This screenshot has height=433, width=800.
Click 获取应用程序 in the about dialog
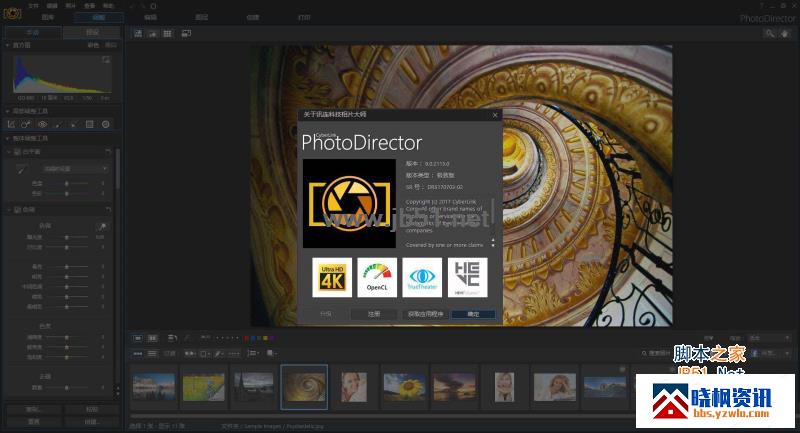(x=425, y=314)
